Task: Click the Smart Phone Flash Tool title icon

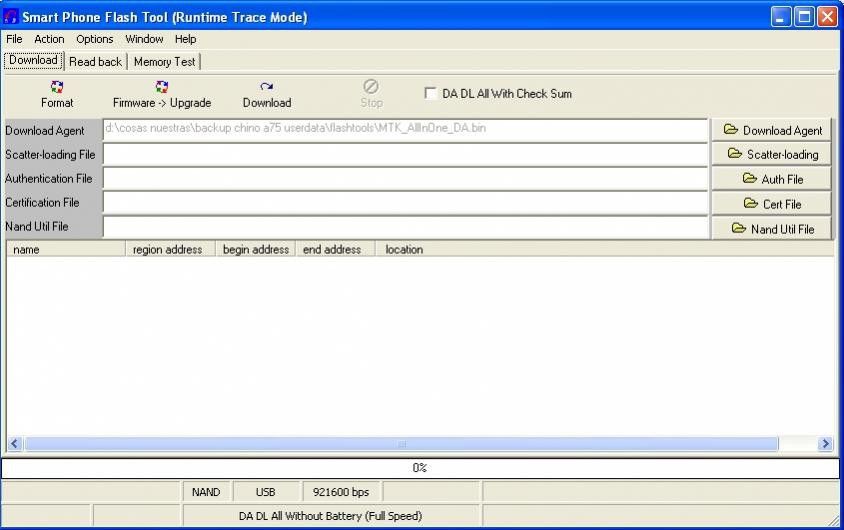Action: 11,17
